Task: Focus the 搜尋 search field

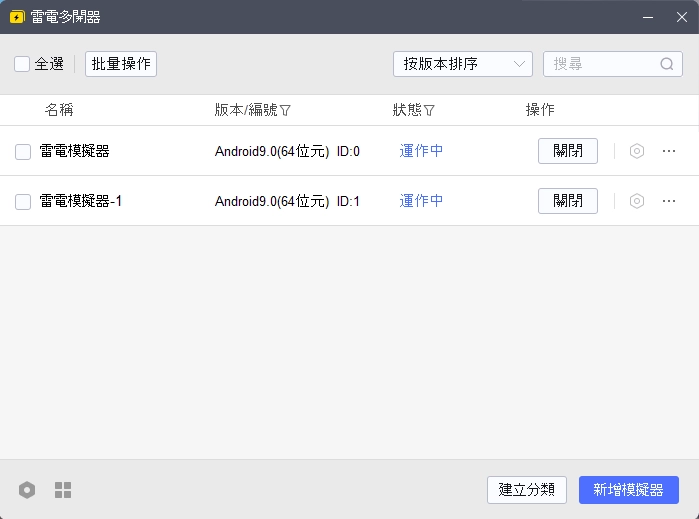Action: pyautogui.click(x=613, y=64)
